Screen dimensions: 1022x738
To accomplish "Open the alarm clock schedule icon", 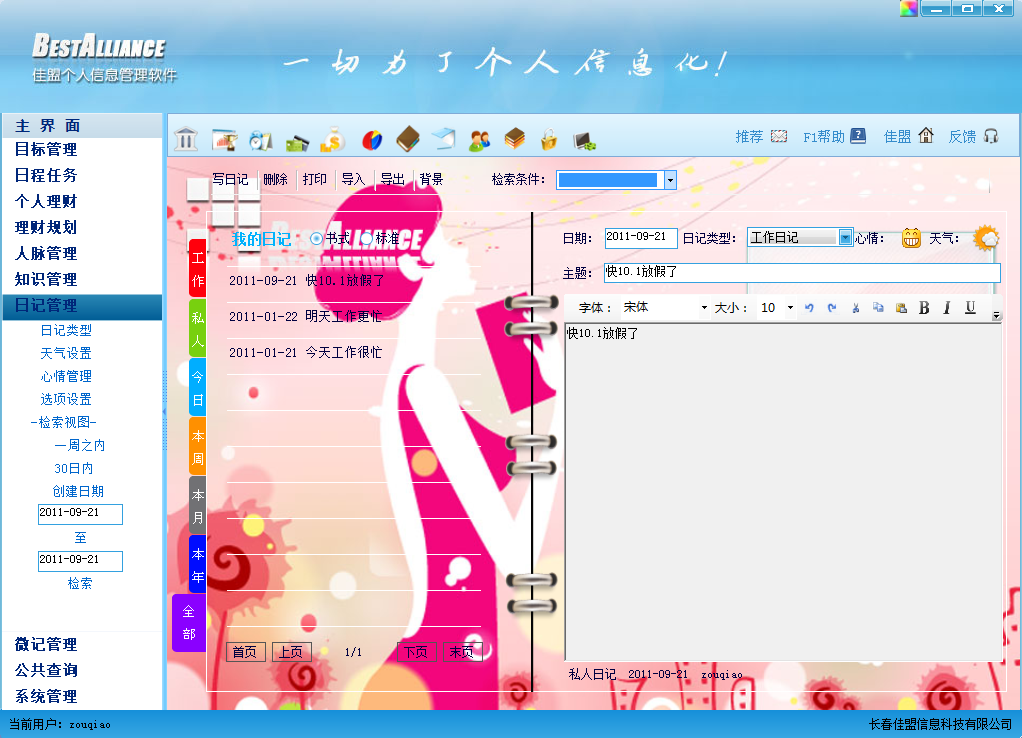I will coord(261,140).
